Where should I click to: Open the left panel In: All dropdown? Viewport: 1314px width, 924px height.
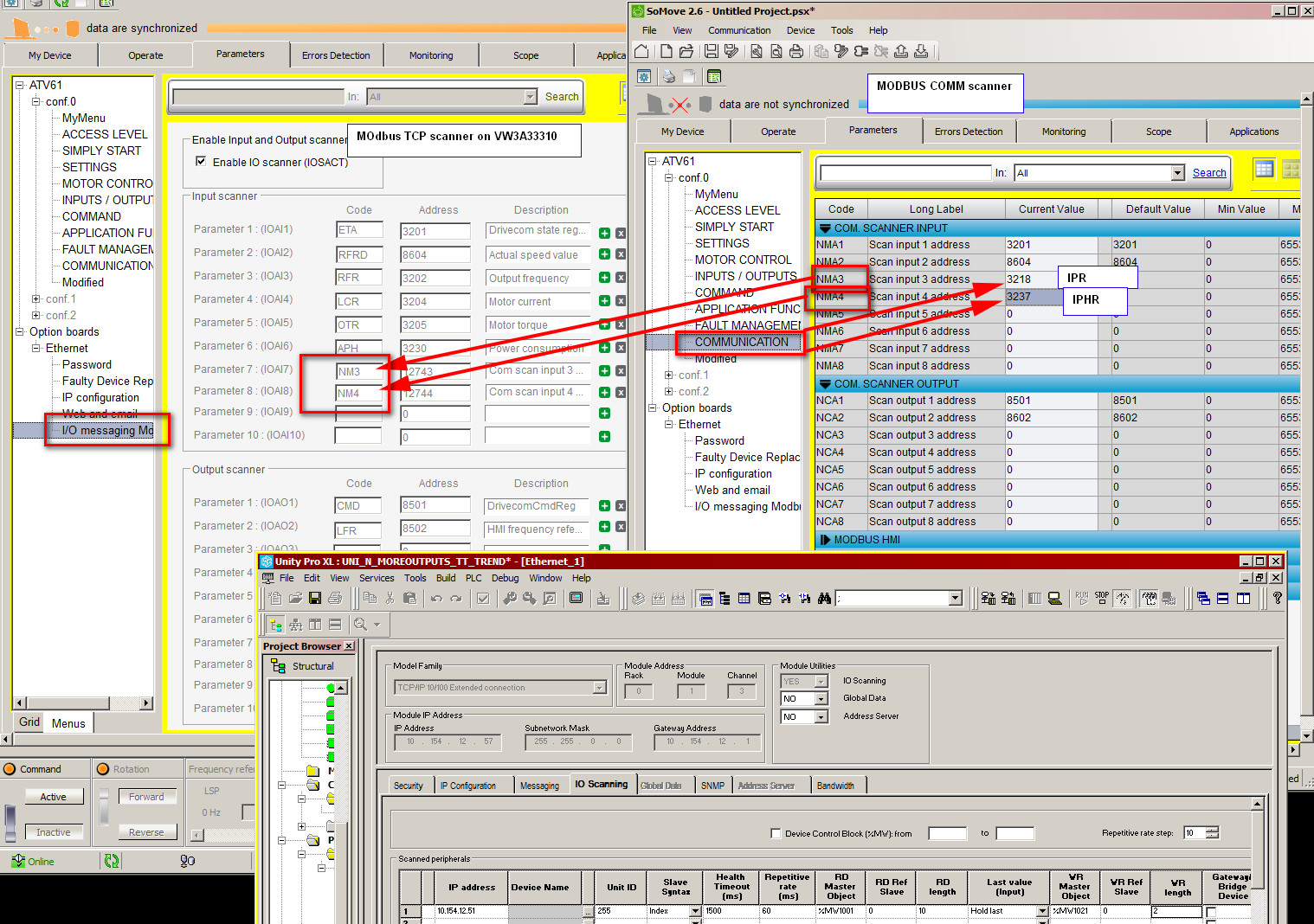click(x=531, y=97)
